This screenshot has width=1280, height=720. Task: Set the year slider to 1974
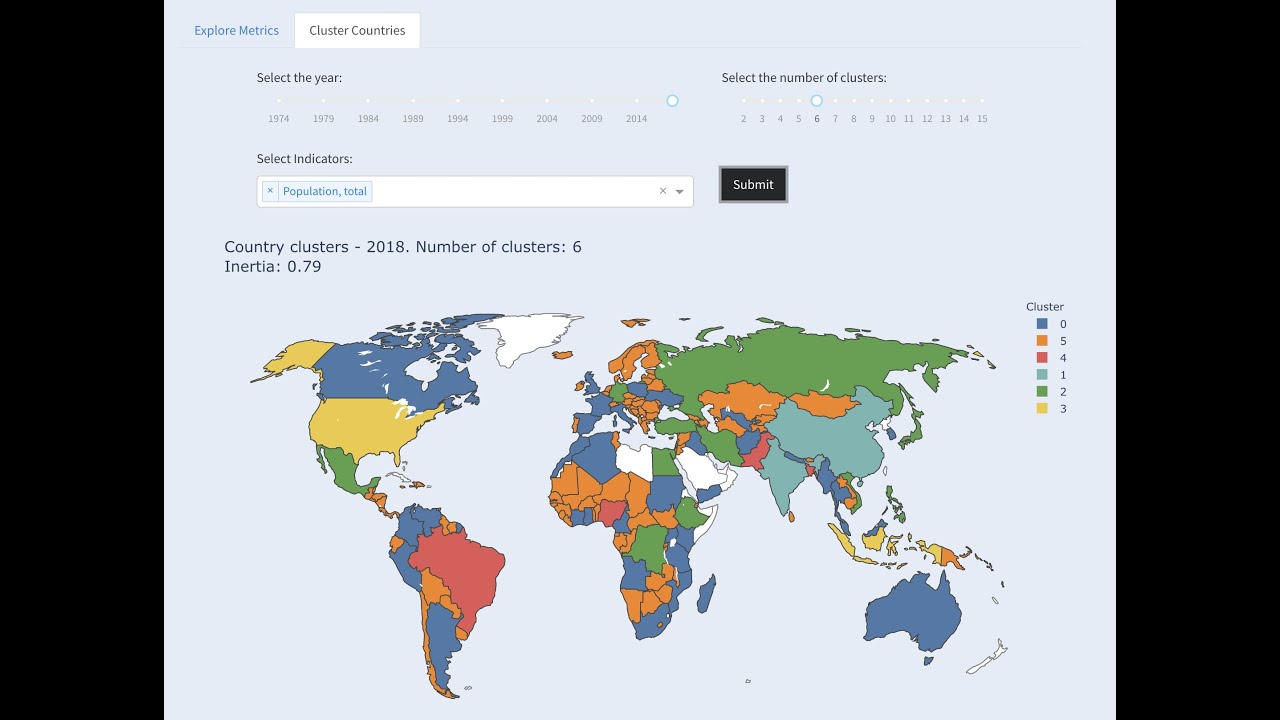tap(279, 101)
